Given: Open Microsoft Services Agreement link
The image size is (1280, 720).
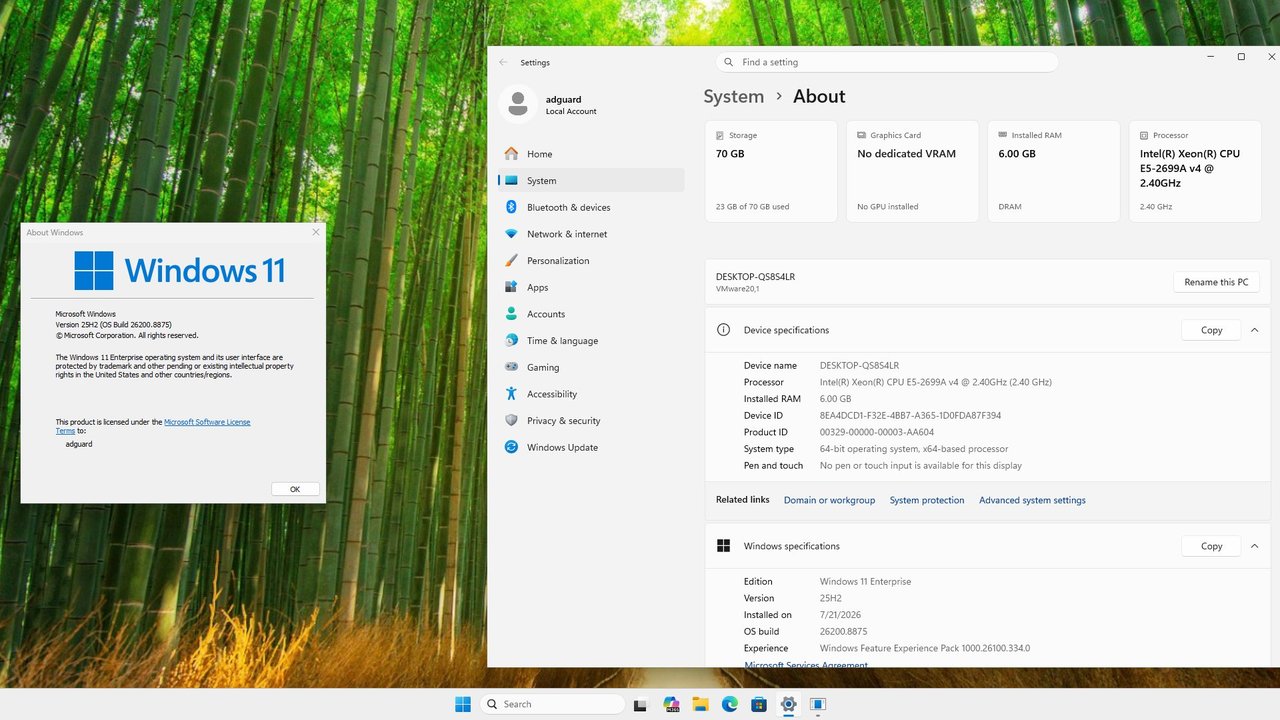Looking at the screenshot, I should click(806, 665).
